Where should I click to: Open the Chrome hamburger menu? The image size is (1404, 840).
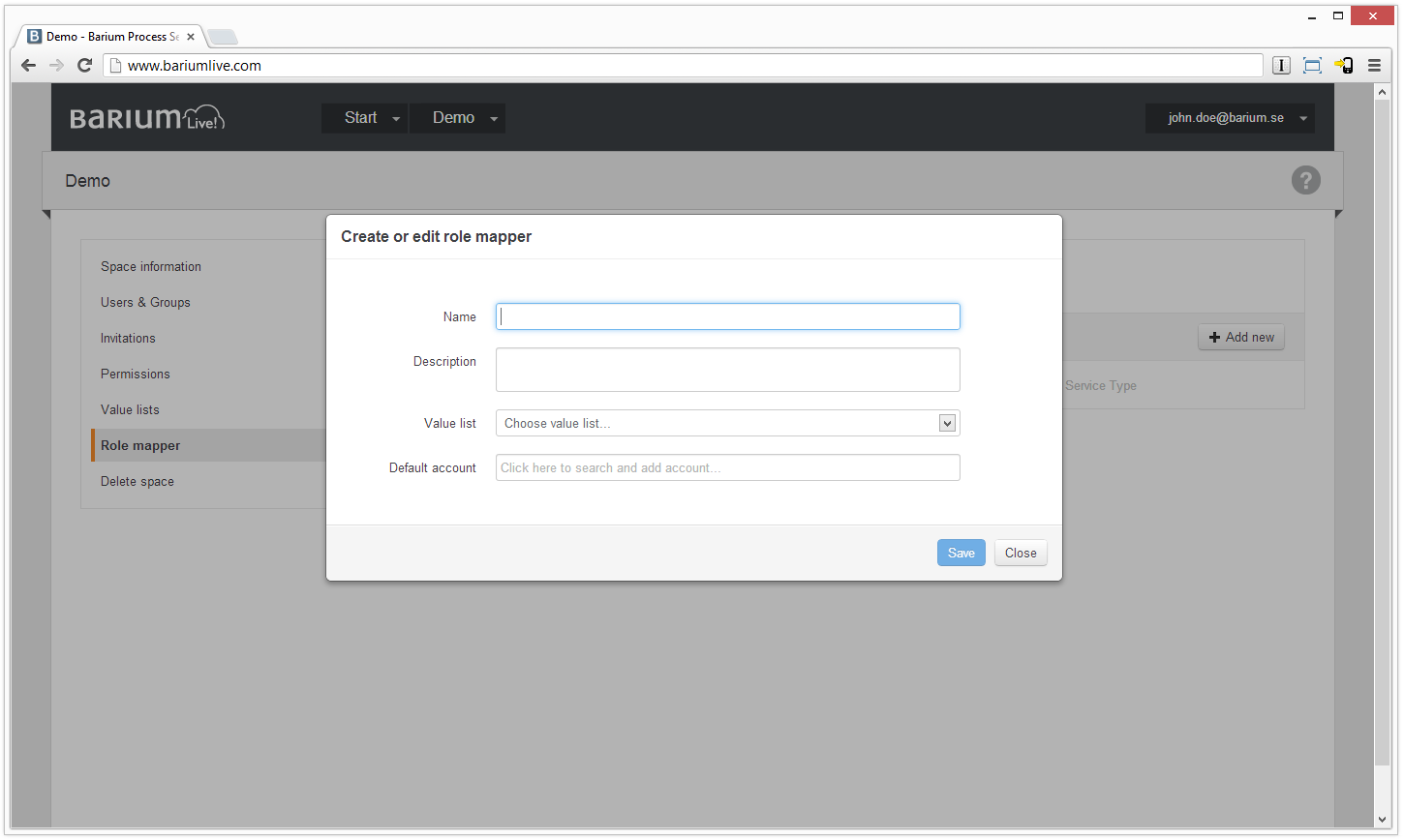click(x=1374, y=66)
